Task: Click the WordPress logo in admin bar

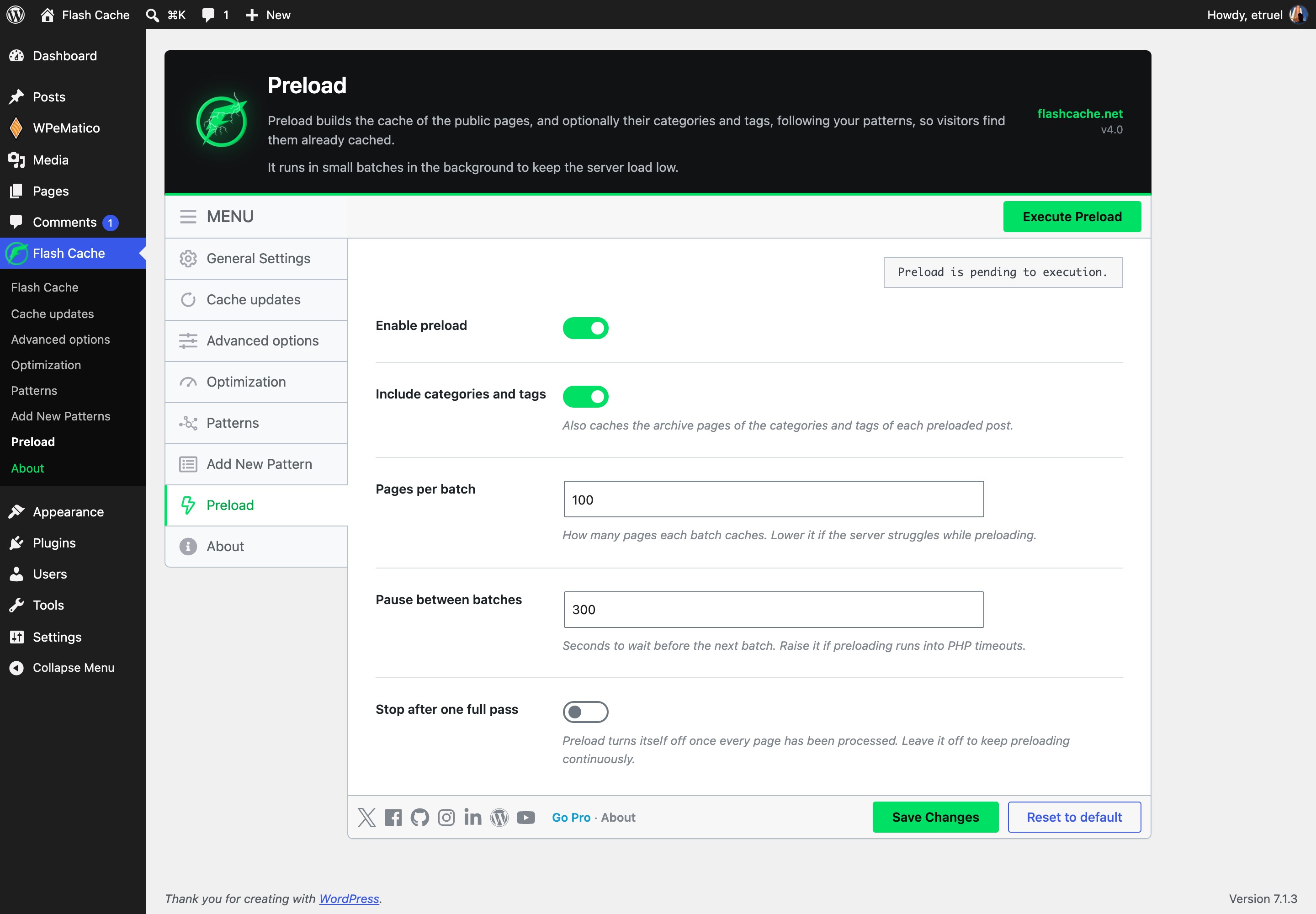Action: coord(16,15)
